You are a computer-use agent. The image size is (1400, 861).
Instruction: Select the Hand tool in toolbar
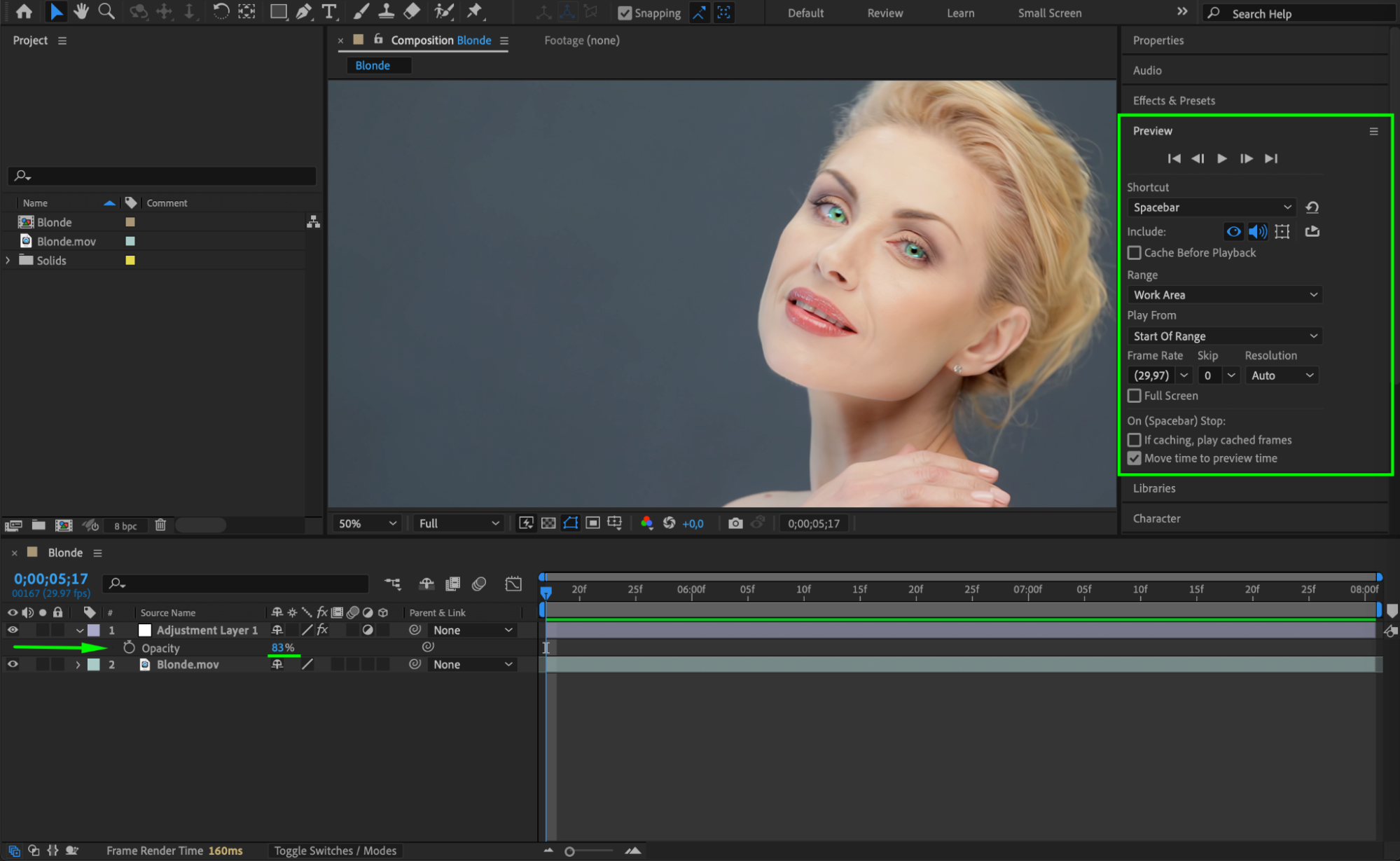(81, 11)
